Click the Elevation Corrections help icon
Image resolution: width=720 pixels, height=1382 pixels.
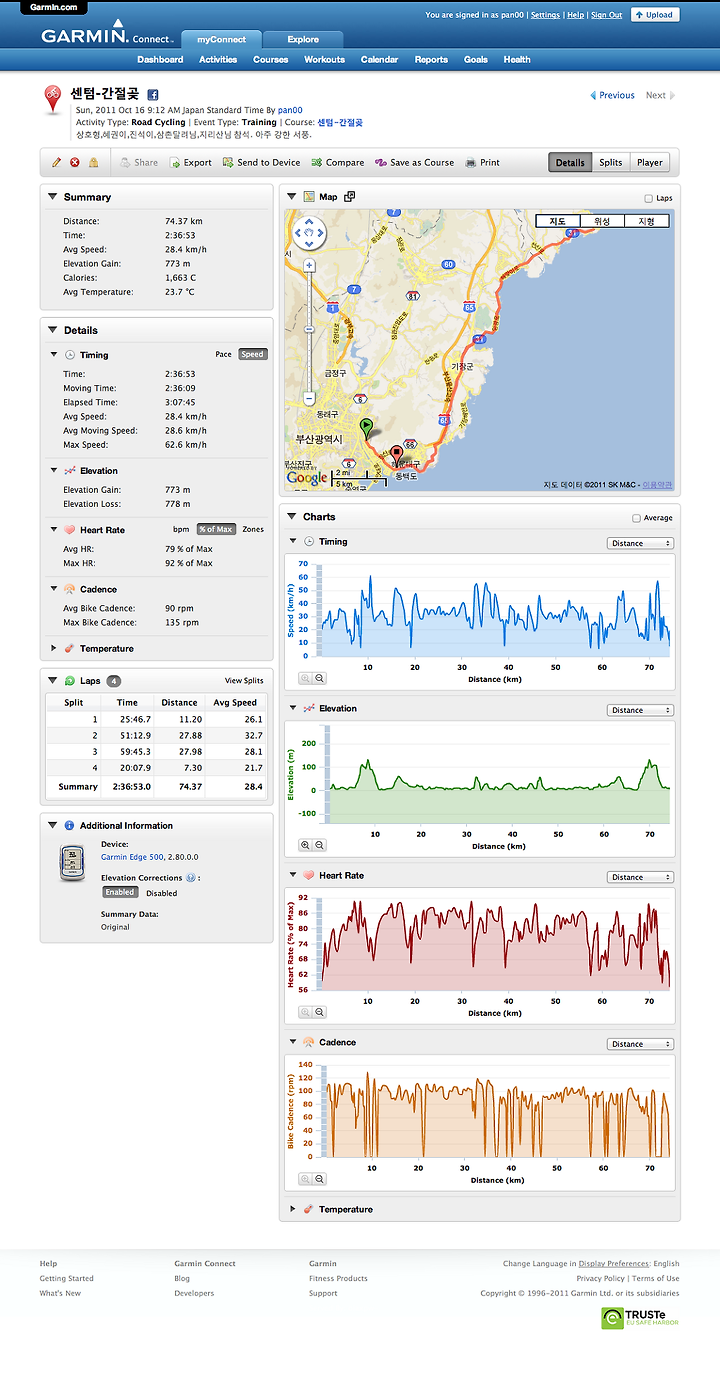click(x=190, y=878)
